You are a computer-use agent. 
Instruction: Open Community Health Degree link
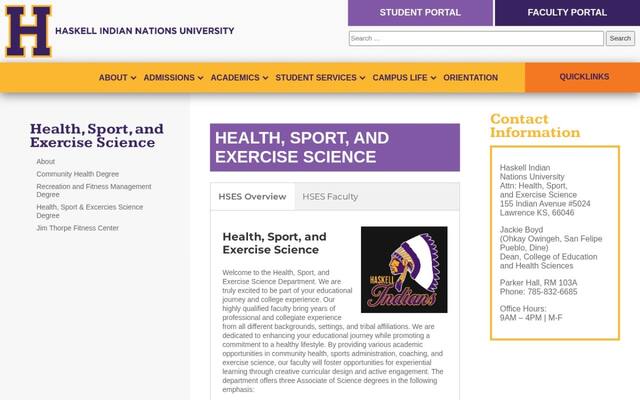78,174
